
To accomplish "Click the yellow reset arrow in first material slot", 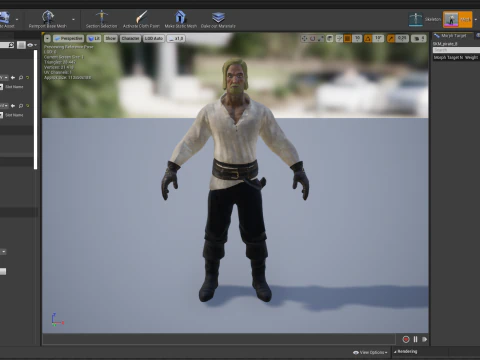I will 28,77.
